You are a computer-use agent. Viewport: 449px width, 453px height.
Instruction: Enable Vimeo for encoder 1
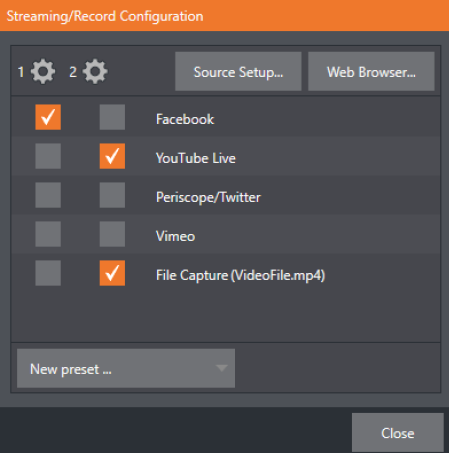(48, 234)
